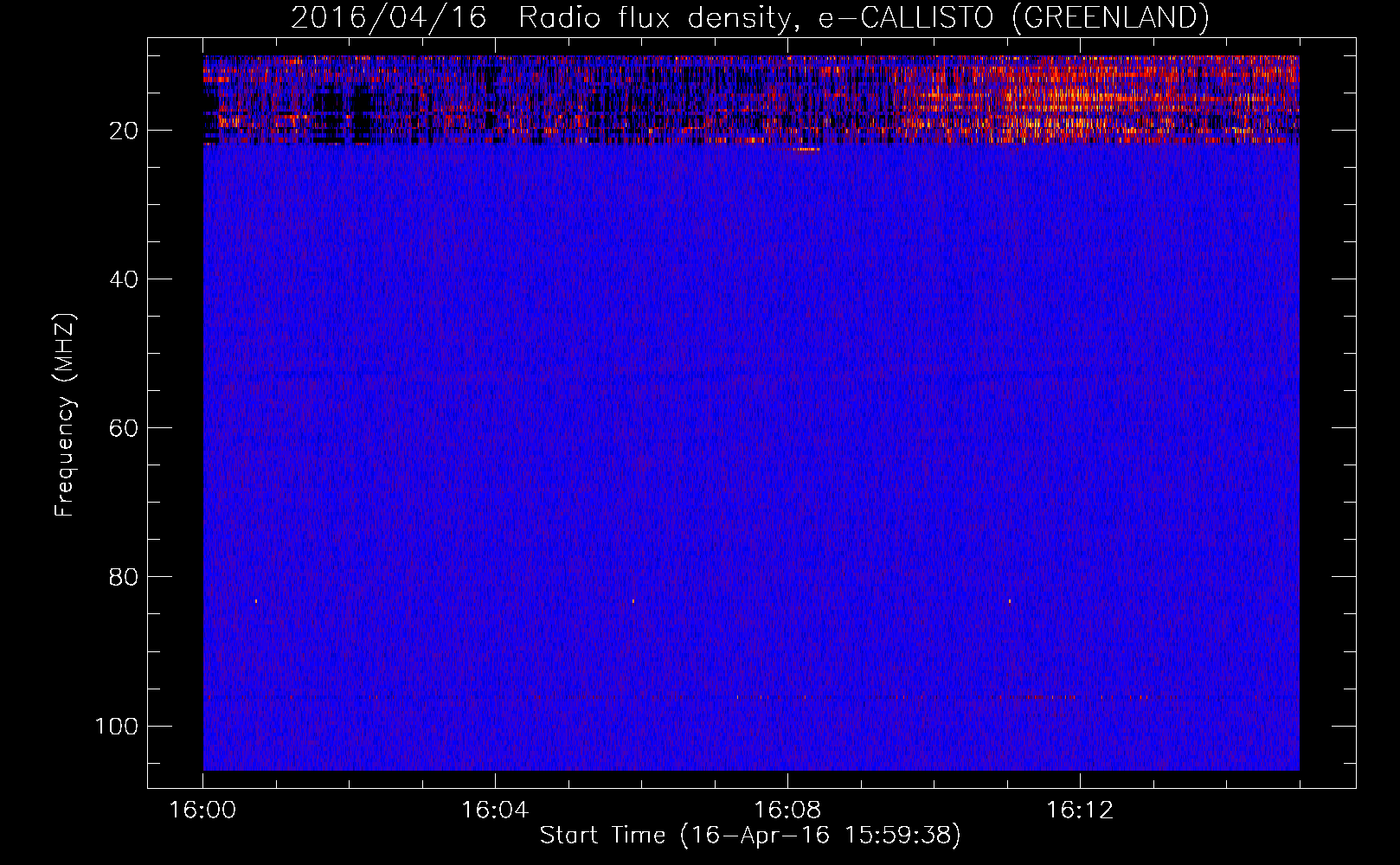Click the plot title "Radio flux density, e-CALLISTO (GREENLAND)"
Viewport: 1400px width, 865px height.
pos(864,18)
